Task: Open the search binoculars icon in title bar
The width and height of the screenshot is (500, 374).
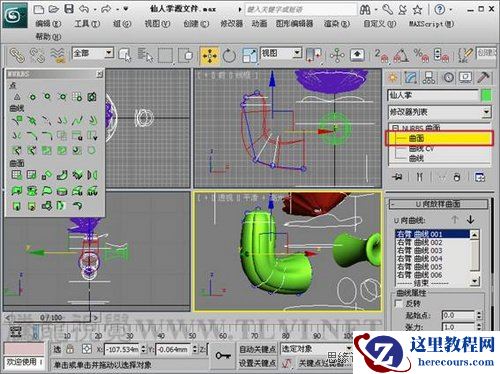Action: tap(365, 10)
